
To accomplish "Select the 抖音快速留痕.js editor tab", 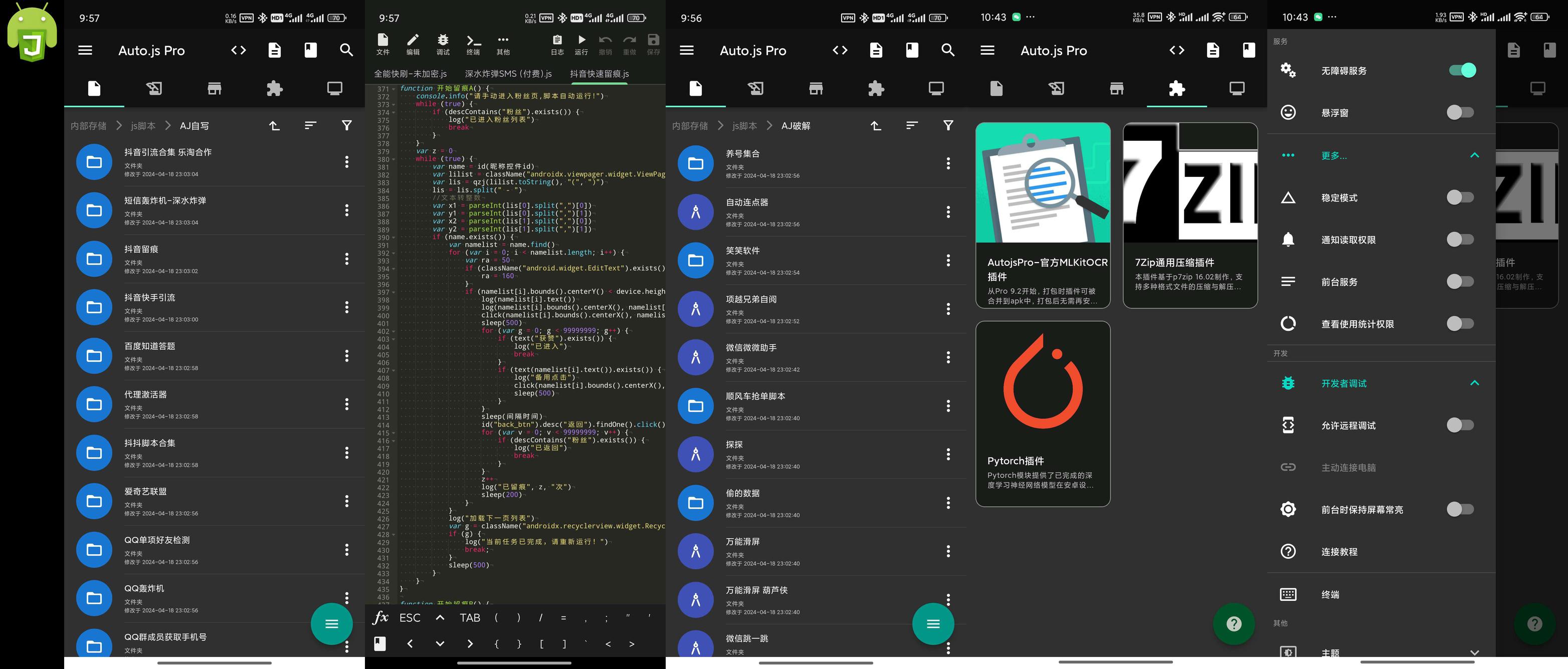I will 600,74.
